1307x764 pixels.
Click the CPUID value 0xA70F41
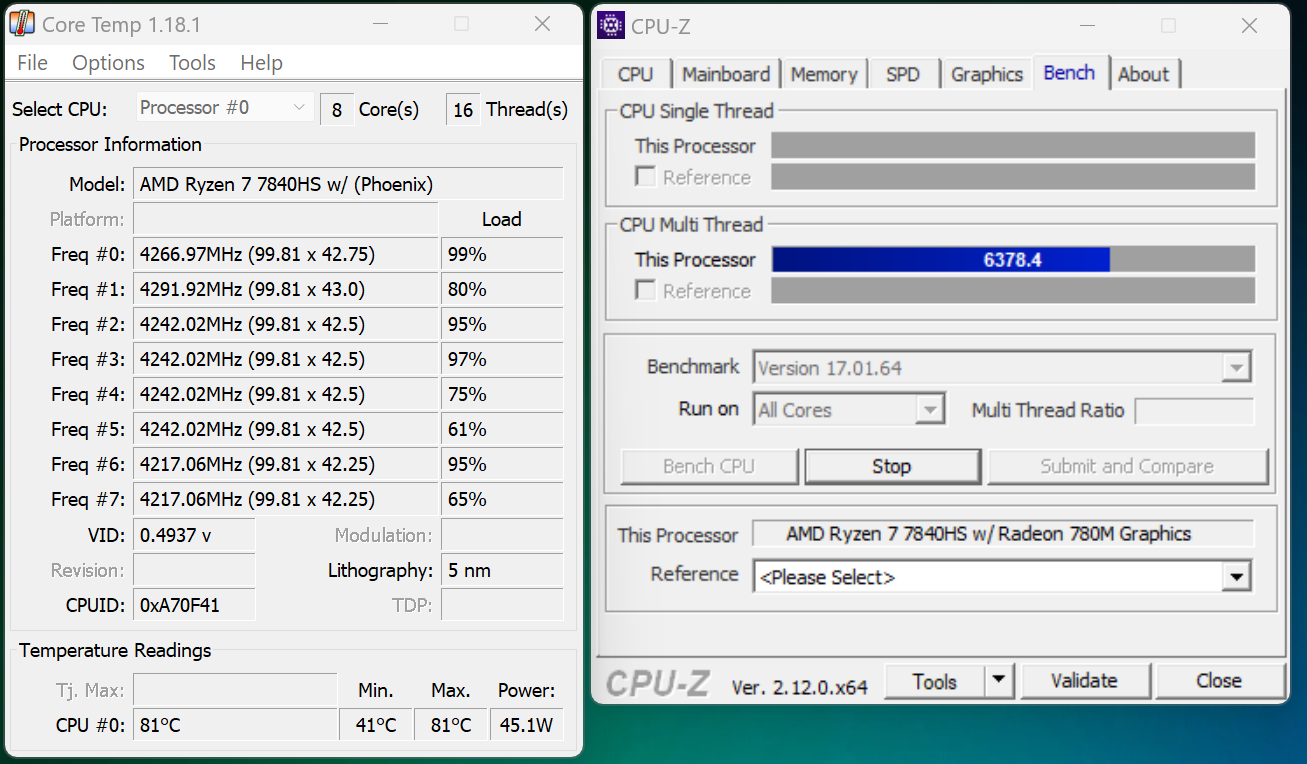[x=194, y=606]
